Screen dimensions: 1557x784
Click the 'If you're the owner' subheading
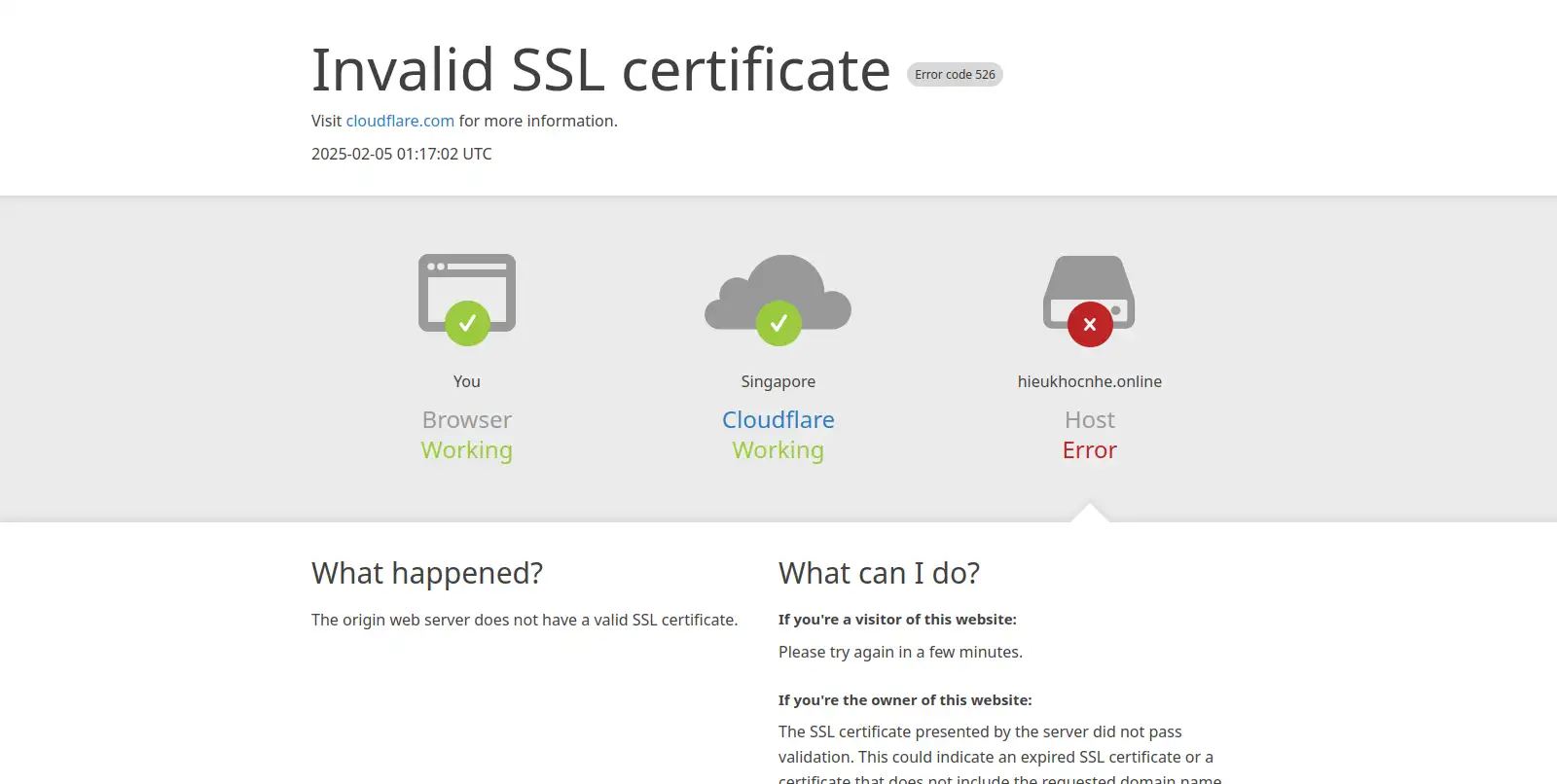[905, 700]
